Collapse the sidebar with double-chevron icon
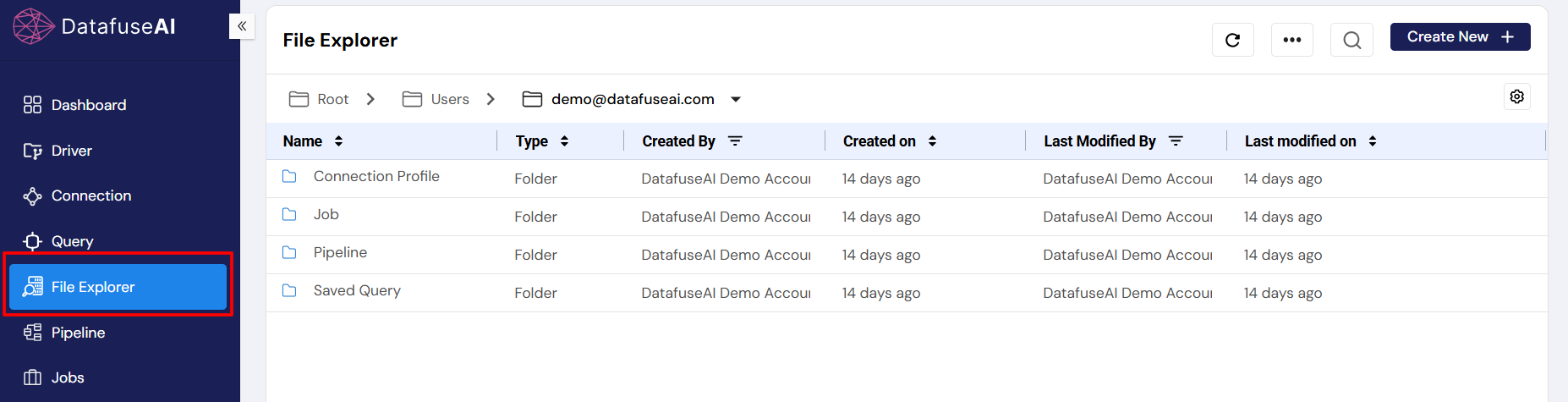Viewport: 1568px width, 402px height. [242, 26]
